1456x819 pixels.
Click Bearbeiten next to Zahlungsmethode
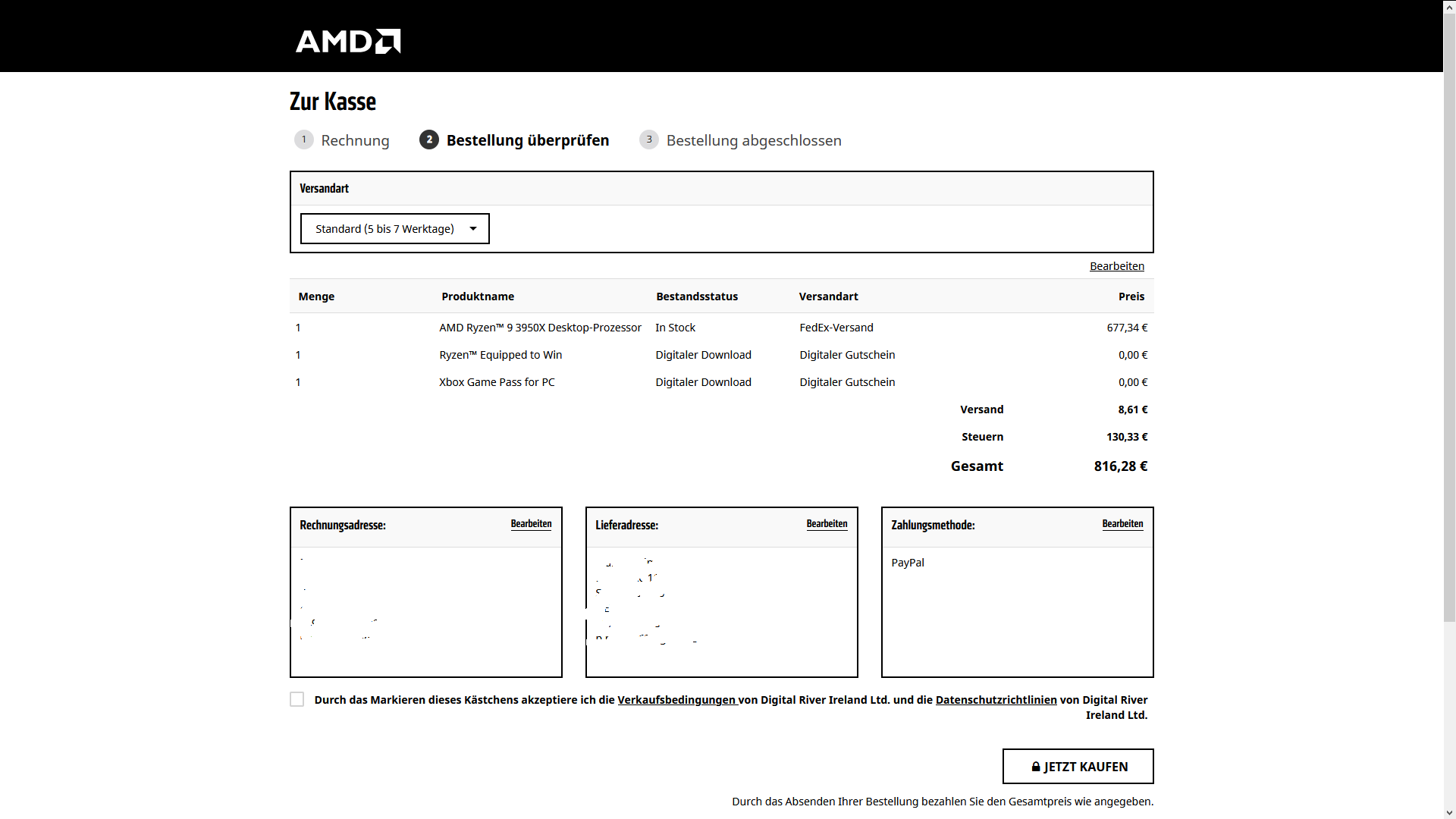coord(1122,523)
